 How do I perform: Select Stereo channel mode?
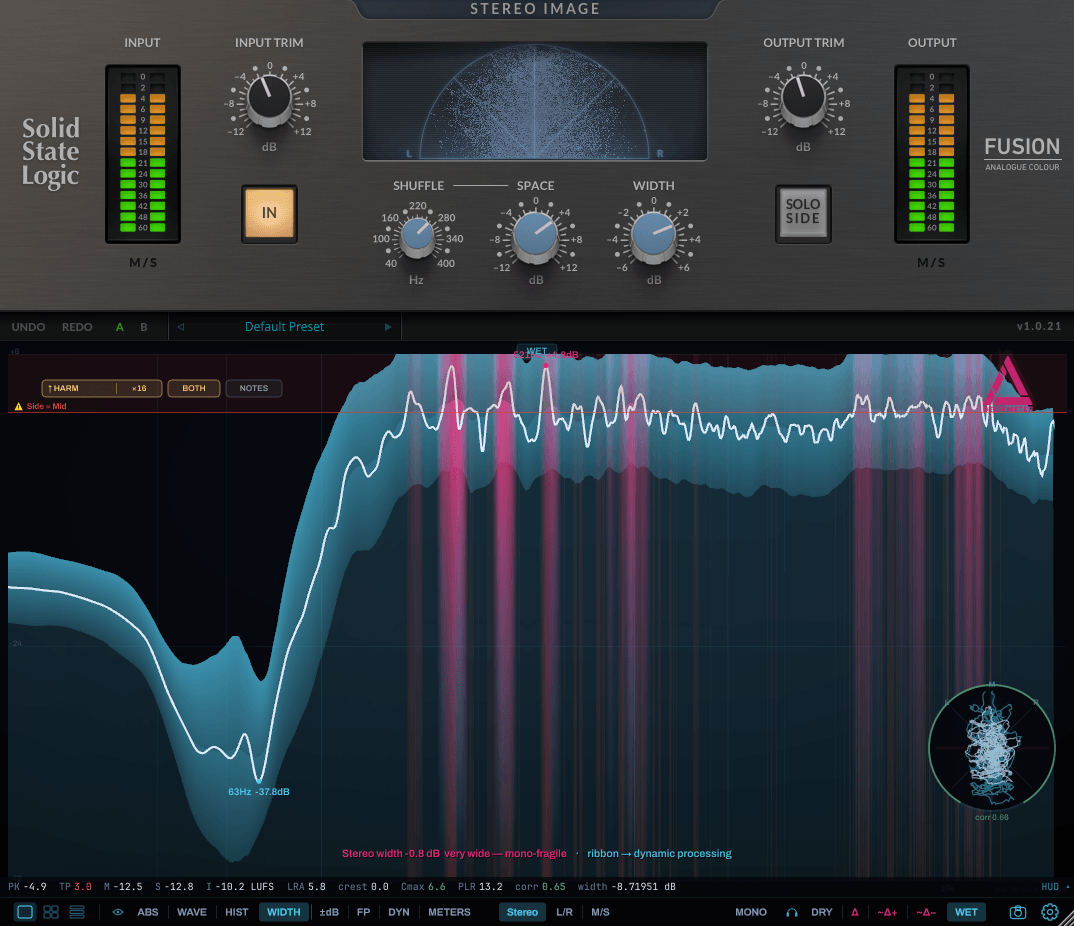point(522,912)
